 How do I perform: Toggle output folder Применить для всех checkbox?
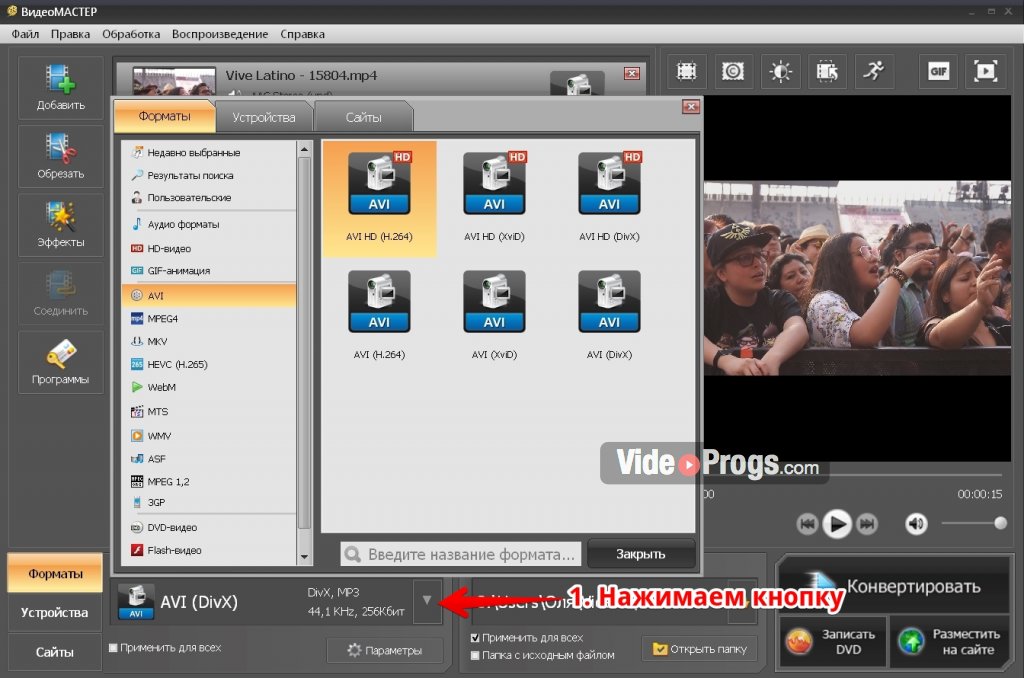(475, 638)
